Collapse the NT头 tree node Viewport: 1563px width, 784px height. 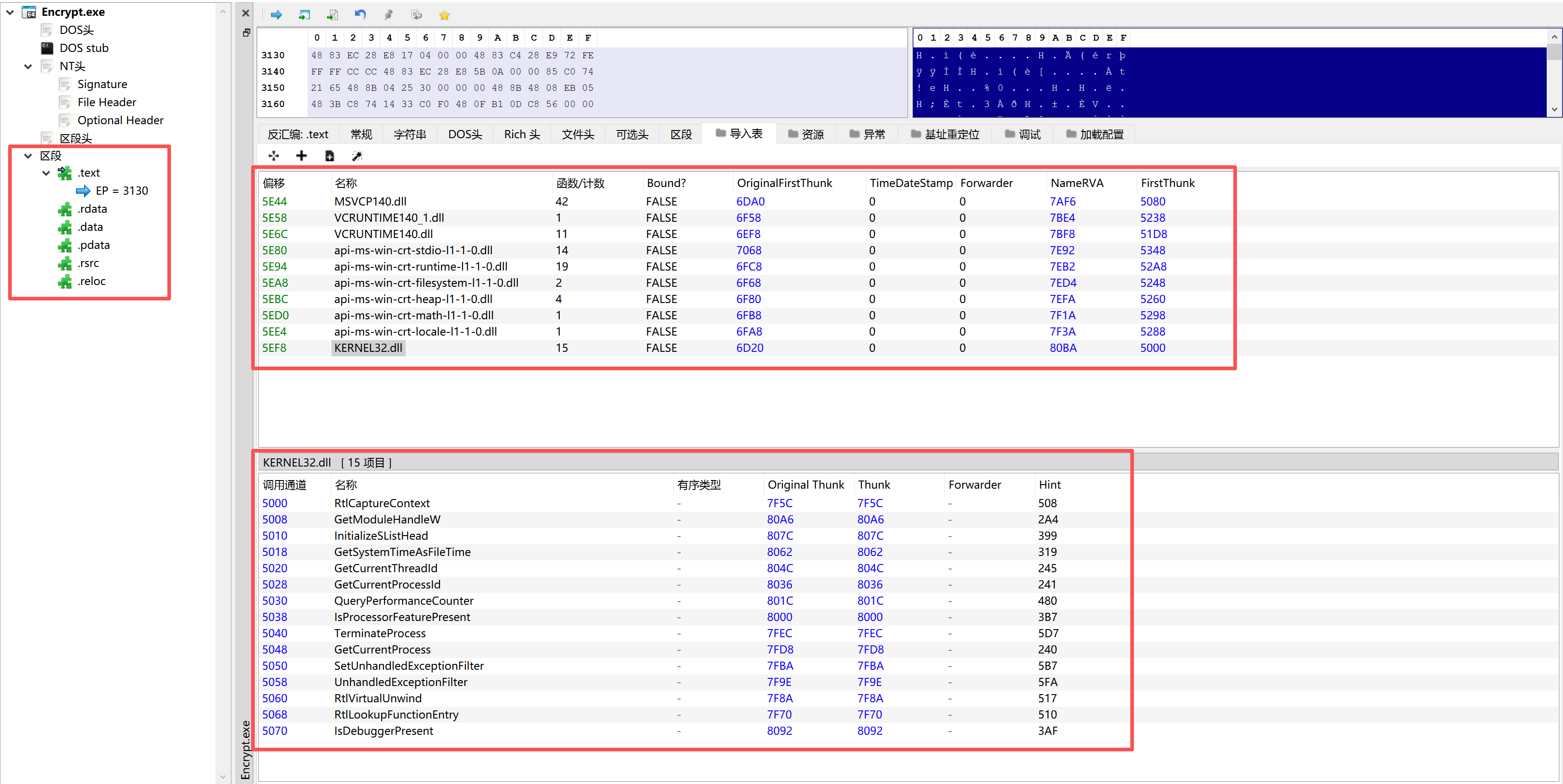[28, 66]
